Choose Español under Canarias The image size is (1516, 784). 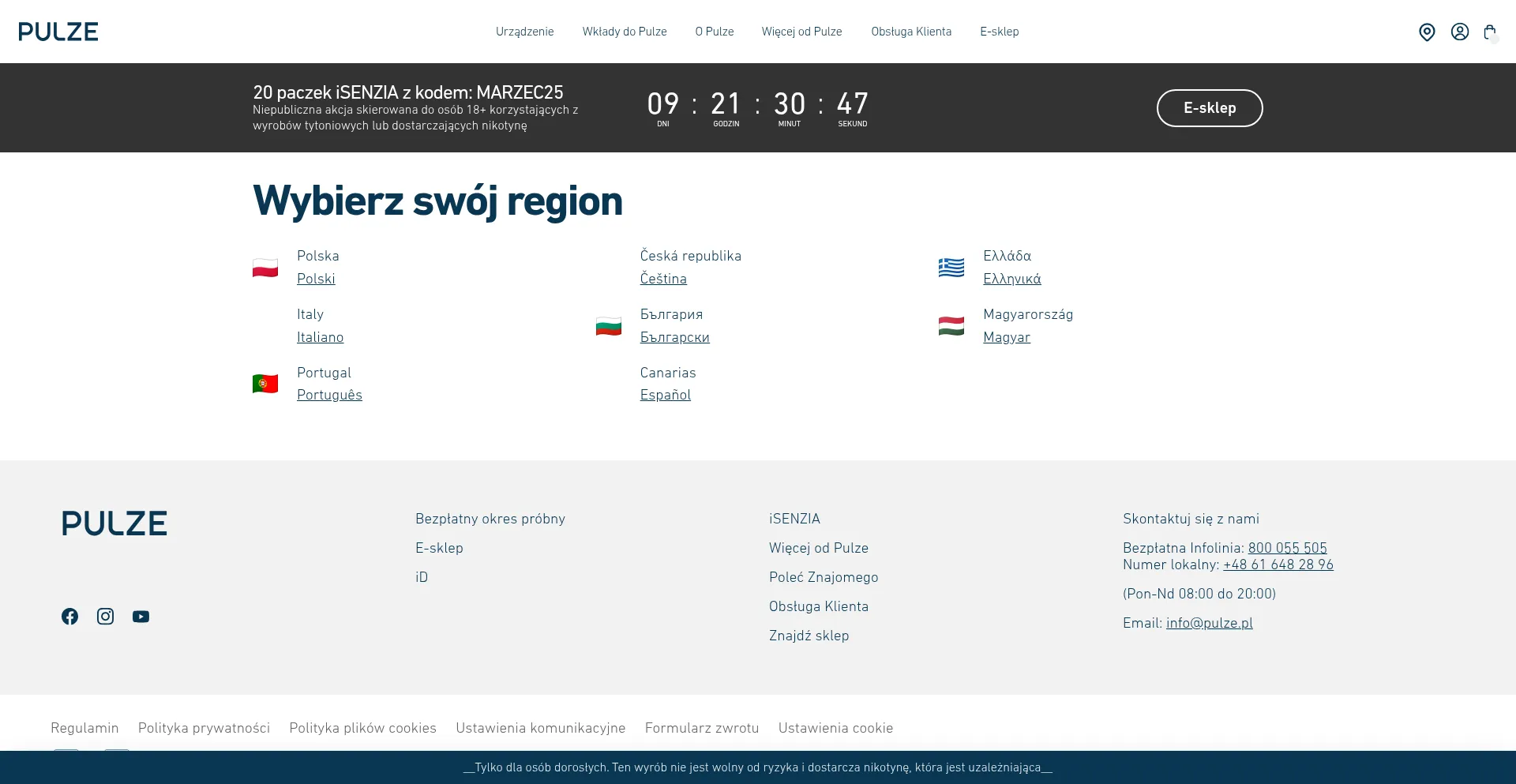pyautogui.click(x=665, y=395)
